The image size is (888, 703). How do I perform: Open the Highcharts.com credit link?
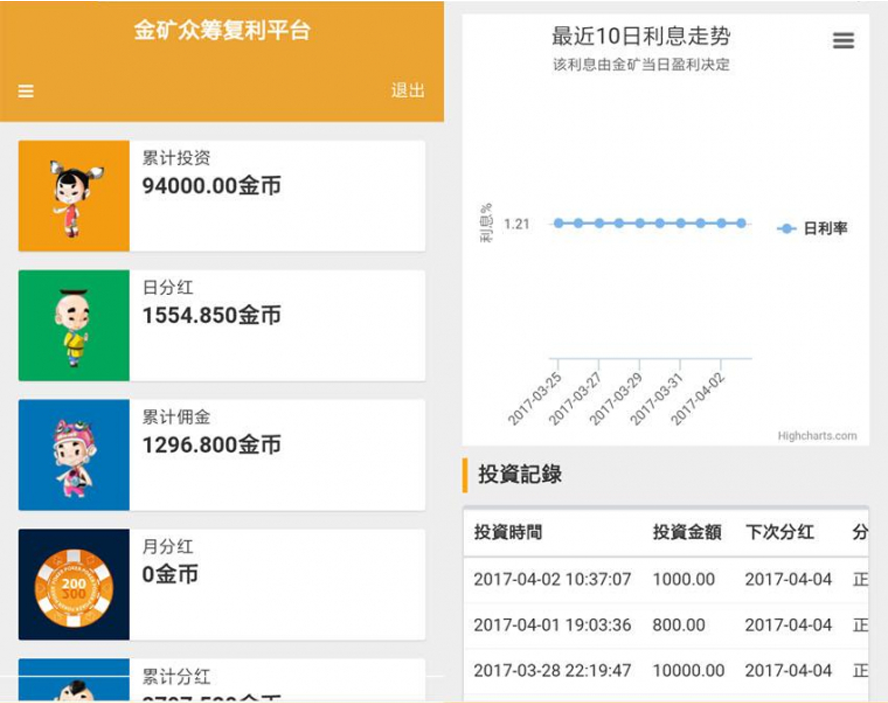(817, 436)
